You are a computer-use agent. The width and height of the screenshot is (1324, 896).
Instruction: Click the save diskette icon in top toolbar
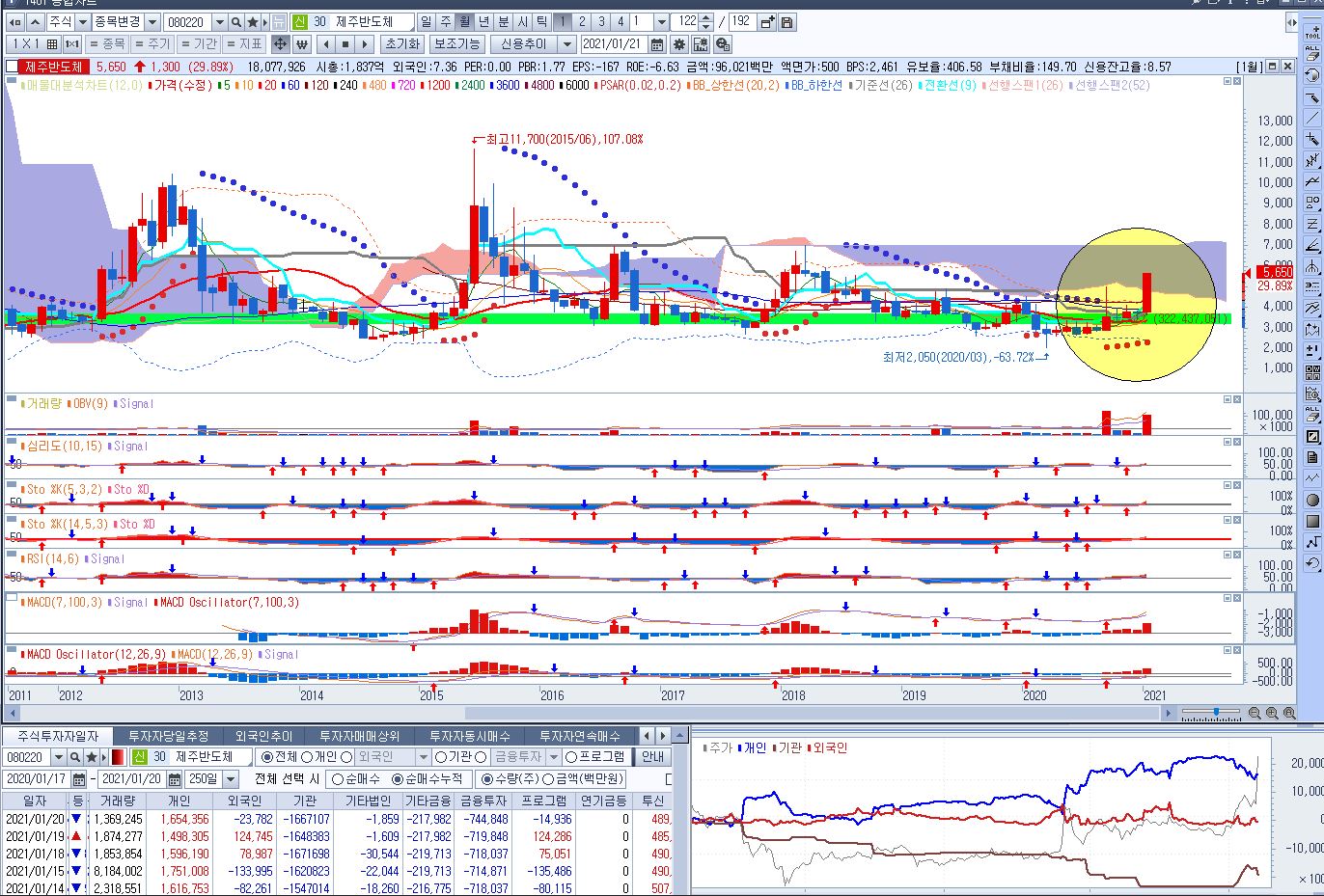tap(787, 21)
